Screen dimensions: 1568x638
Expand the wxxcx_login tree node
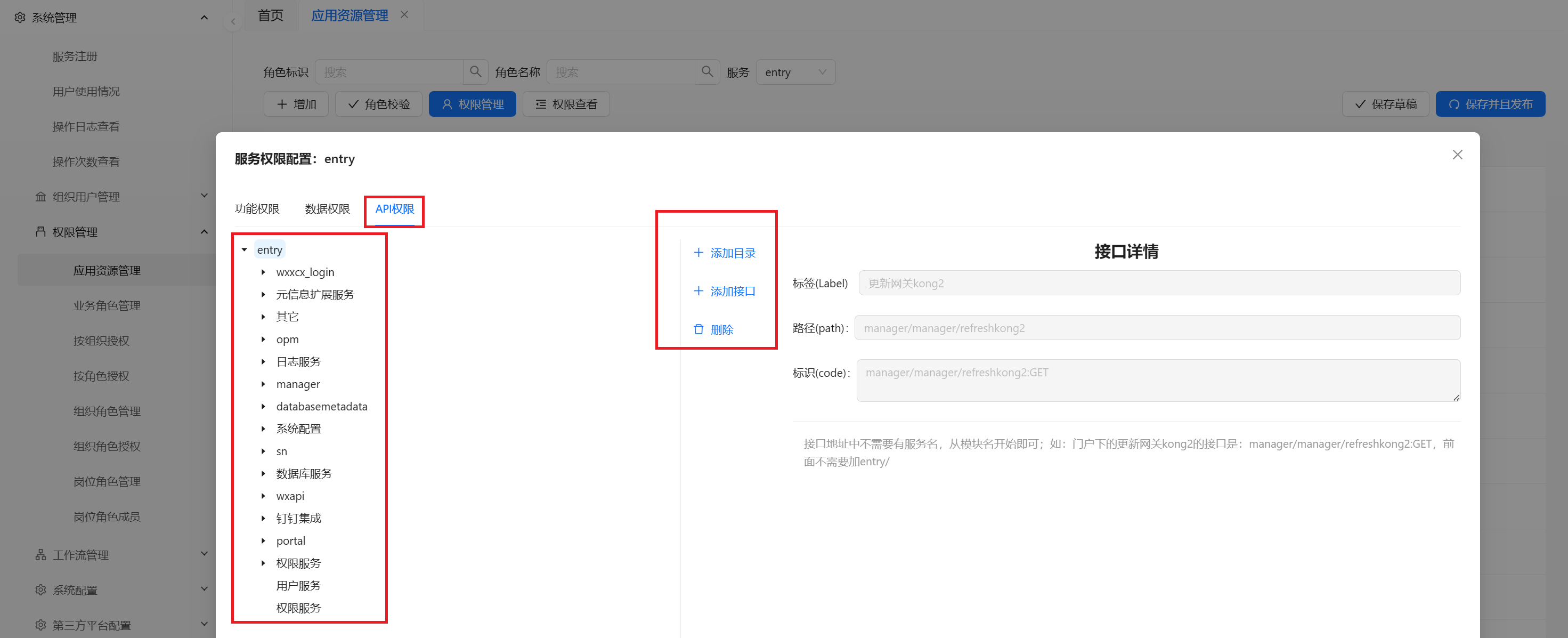264,272
